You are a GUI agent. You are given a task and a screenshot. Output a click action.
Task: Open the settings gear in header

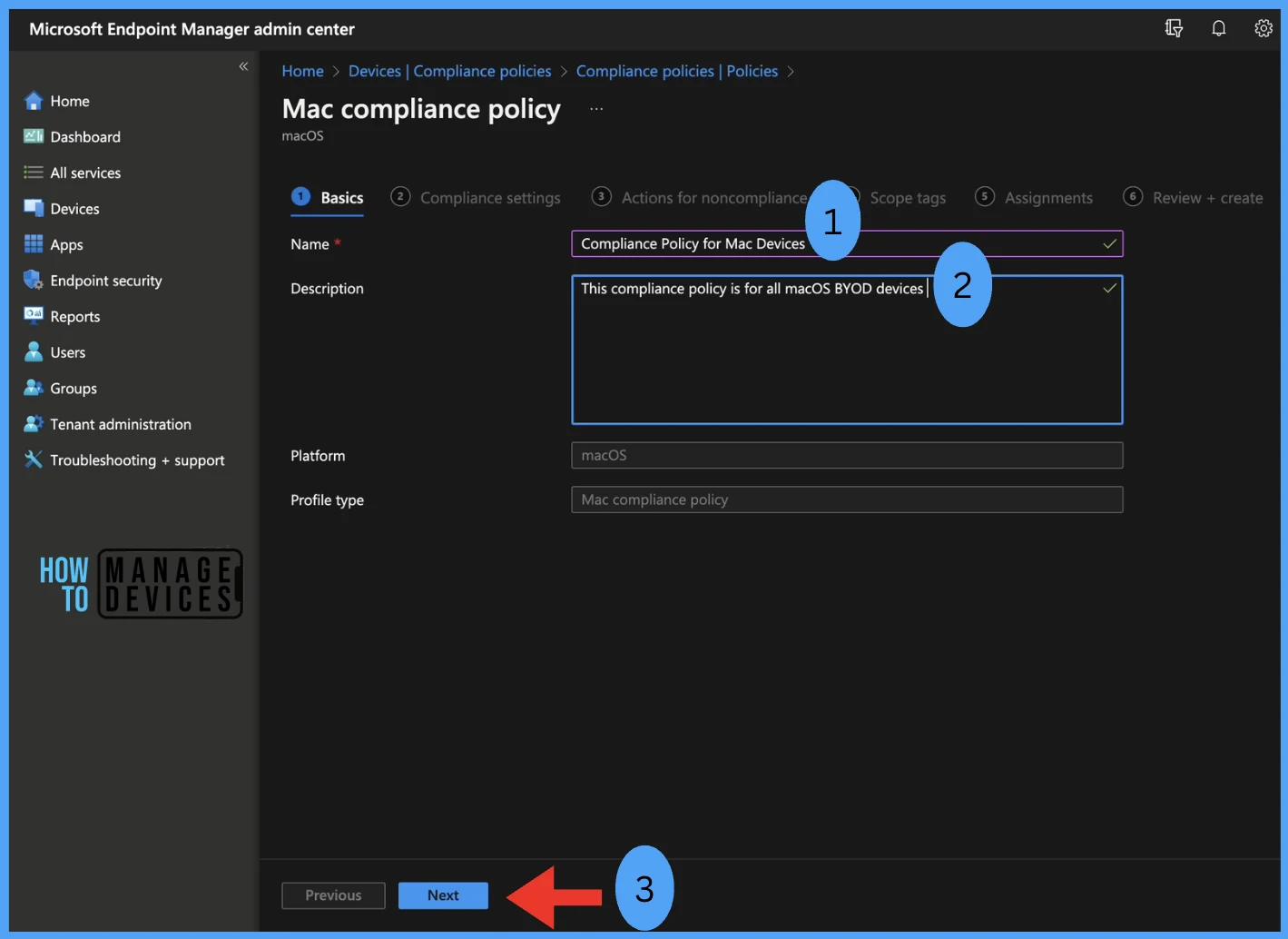pos(1263,28)
